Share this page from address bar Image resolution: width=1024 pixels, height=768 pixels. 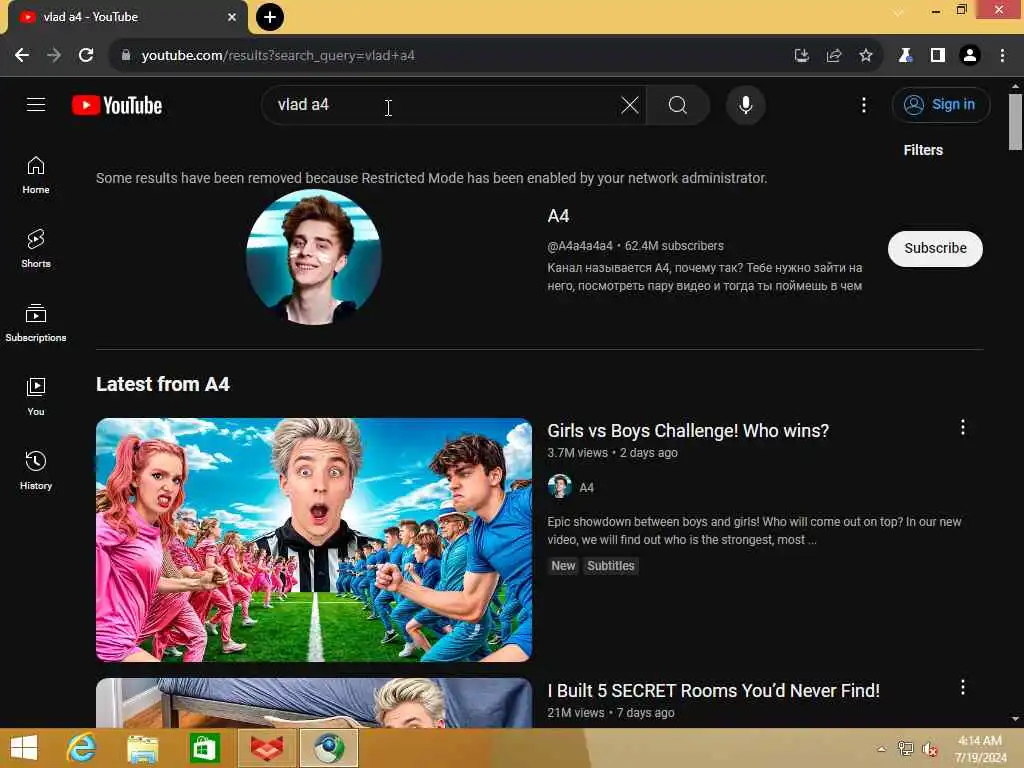tap(833, 56)
